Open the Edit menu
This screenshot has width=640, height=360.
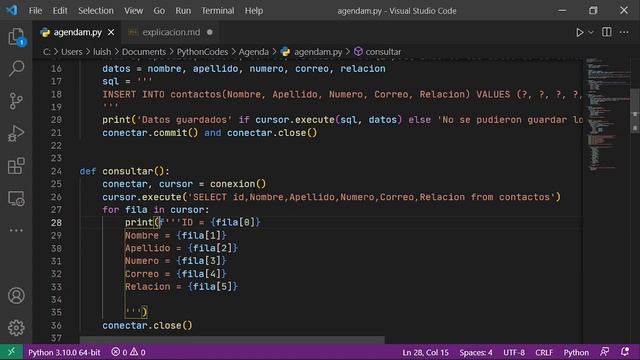pyautogui.click(x=60, y=11)
